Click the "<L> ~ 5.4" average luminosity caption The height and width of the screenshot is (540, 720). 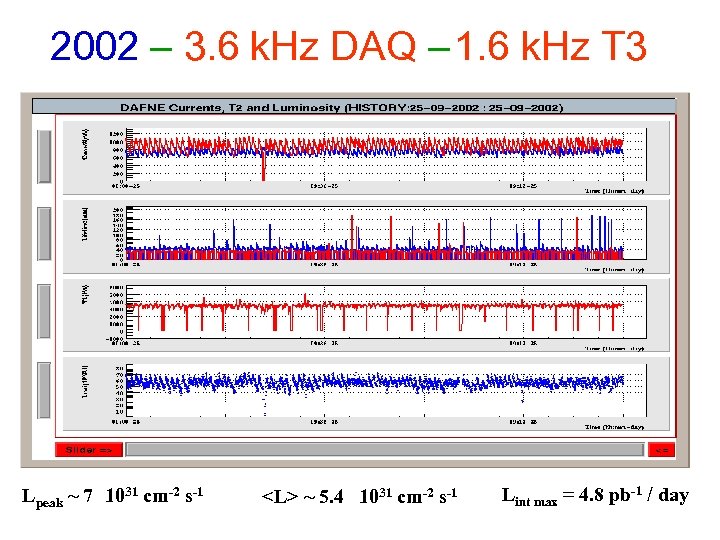pyautogui.click(x=359, y=496)
